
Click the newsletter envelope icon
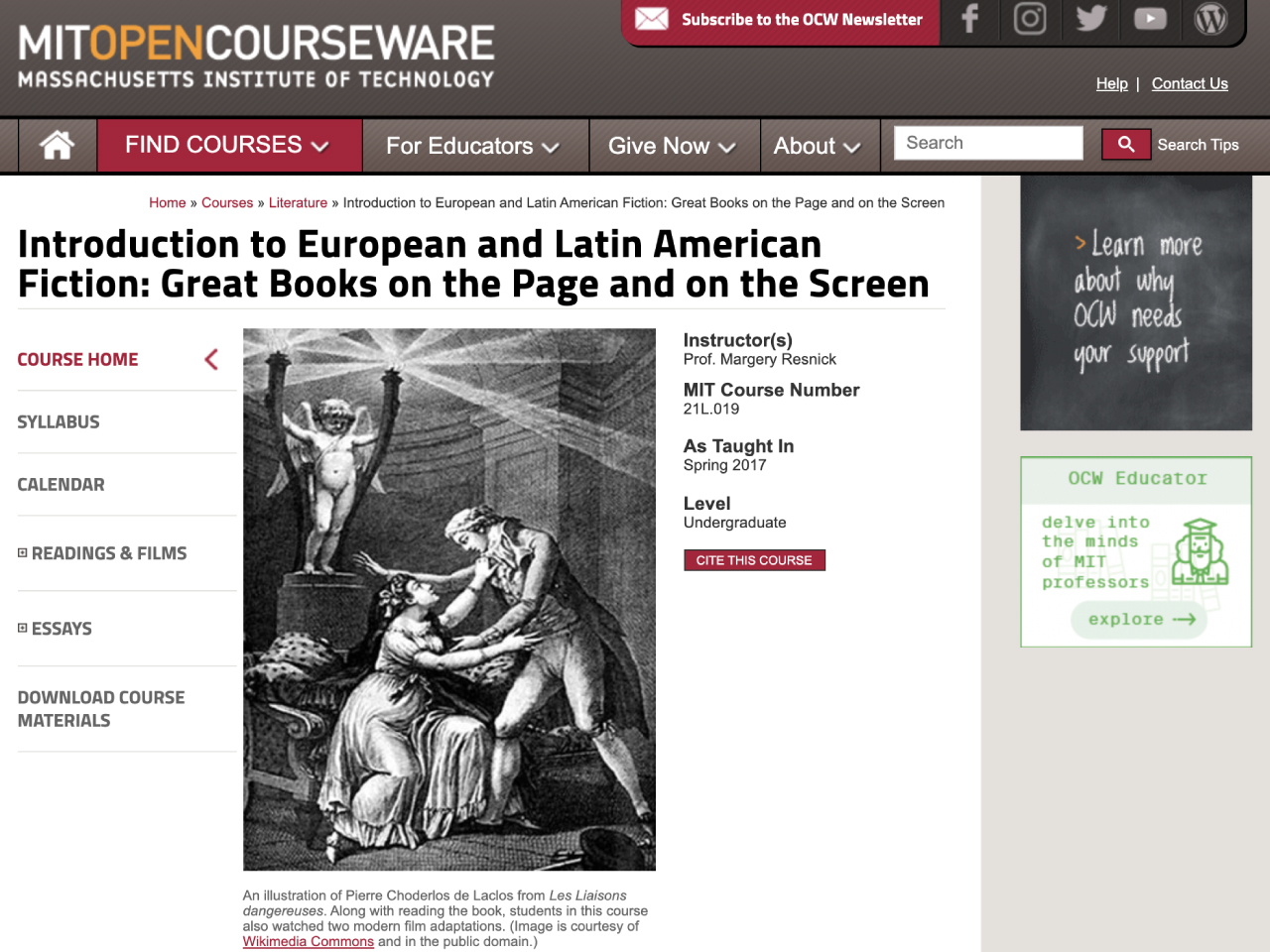652,19
